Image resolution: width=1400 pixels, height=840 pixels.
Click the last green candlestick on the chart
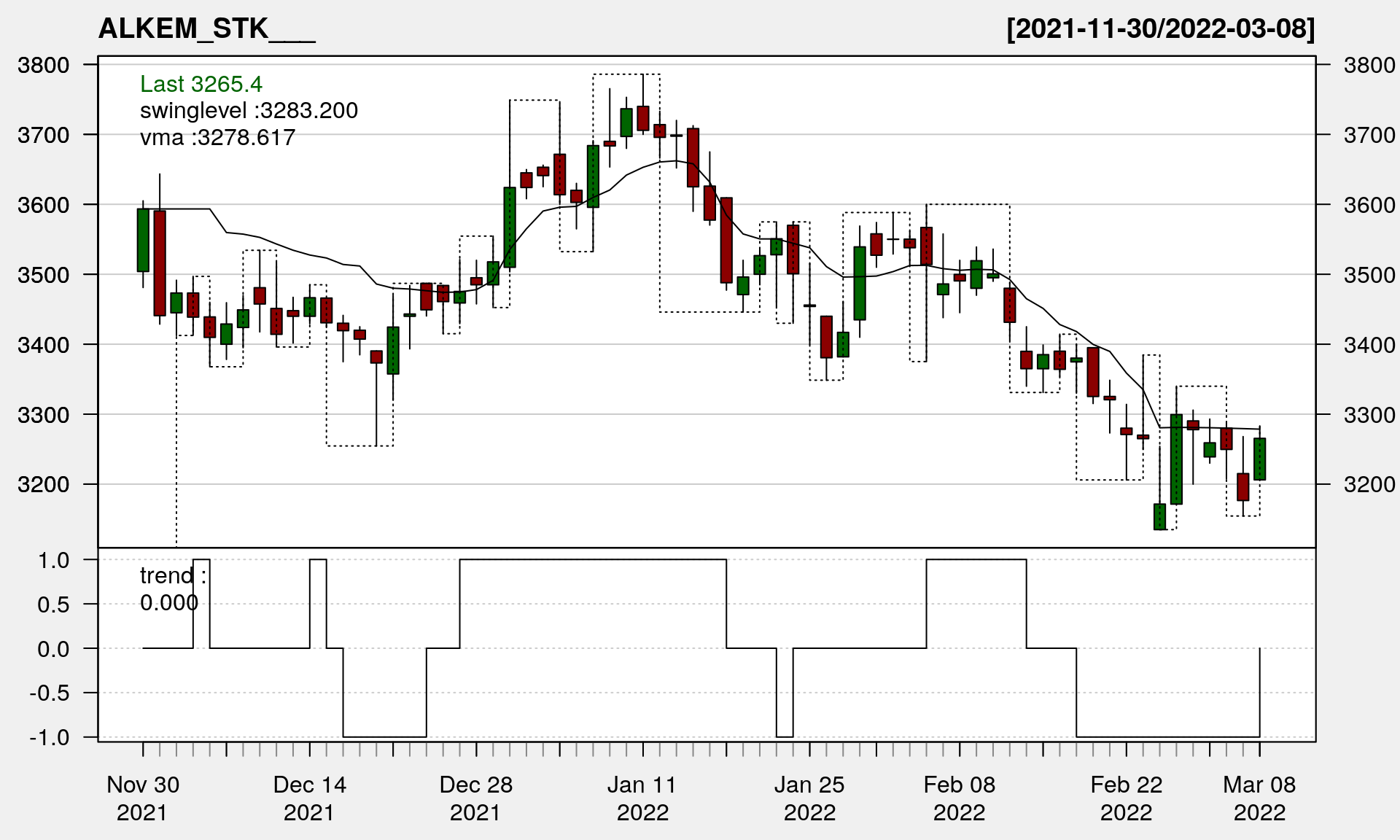tap(1259, 459)
